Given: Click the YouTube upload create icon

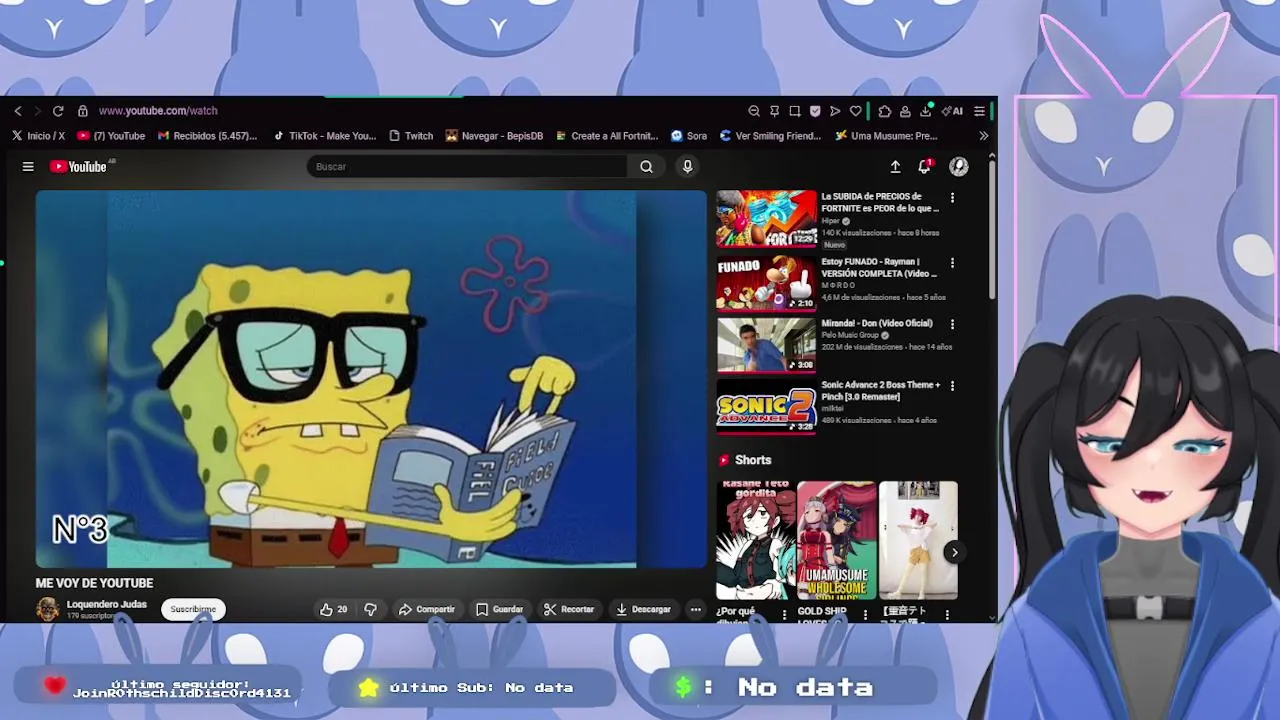Looking at the screenshot, I should (x=895, y=167).
